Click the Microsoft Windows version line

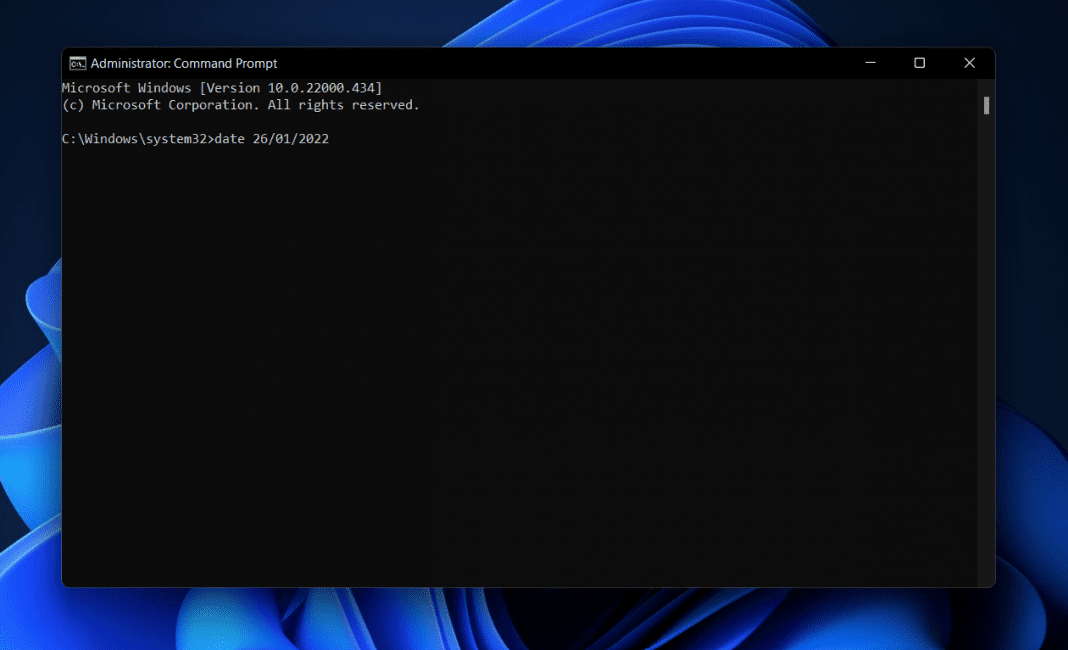tap(222, 87)
